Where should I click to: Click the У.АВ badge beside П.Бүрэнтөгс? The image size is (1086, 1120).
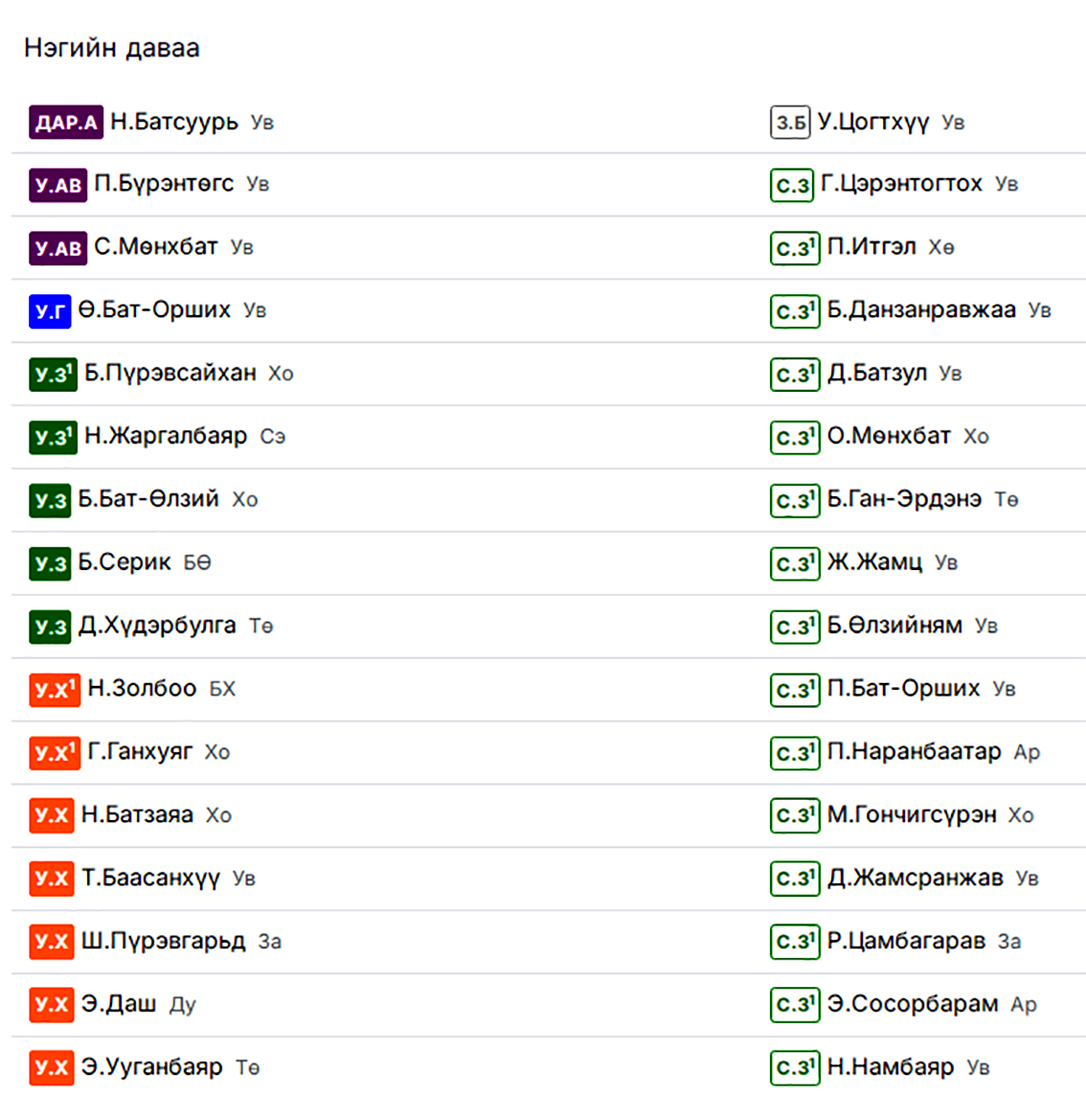click(57, 185)
